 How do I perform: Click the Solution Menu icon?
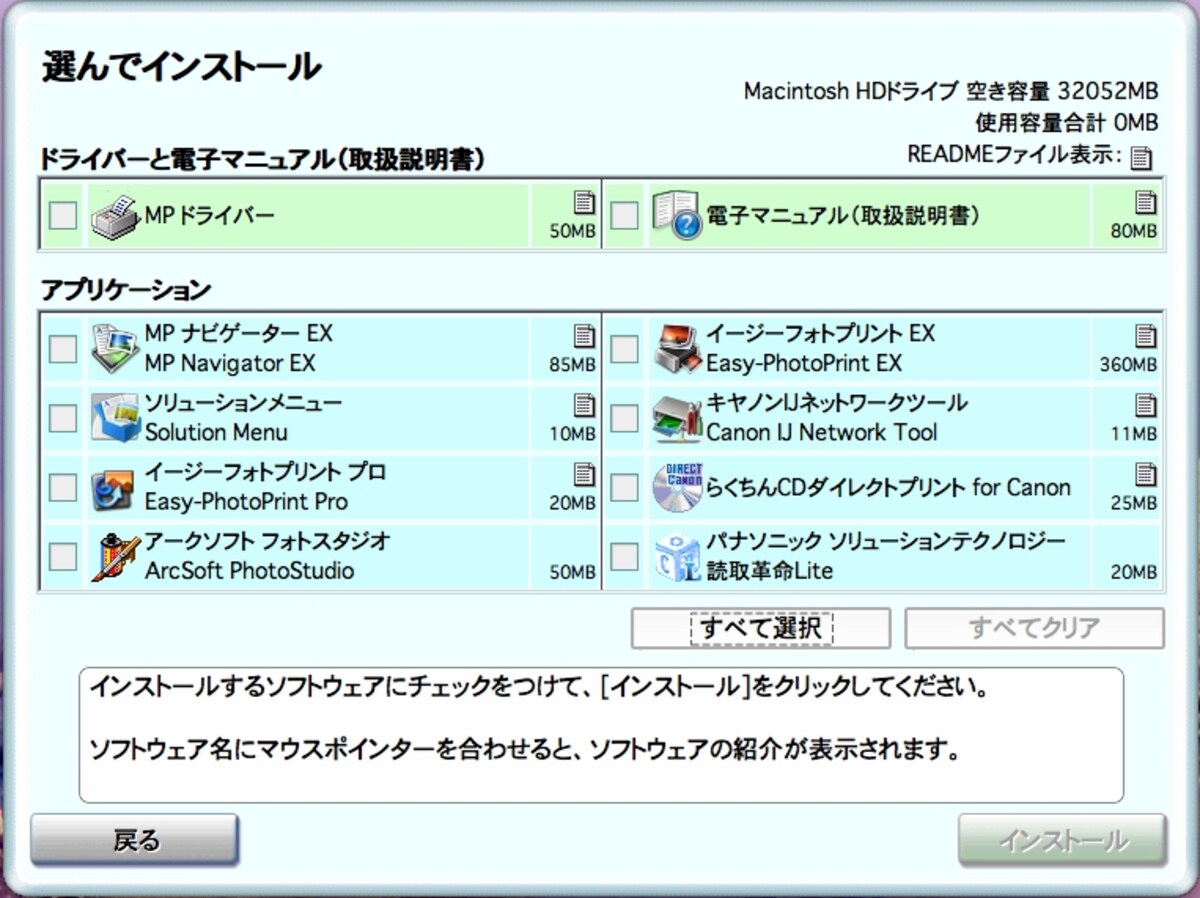[x=115, y=417]
